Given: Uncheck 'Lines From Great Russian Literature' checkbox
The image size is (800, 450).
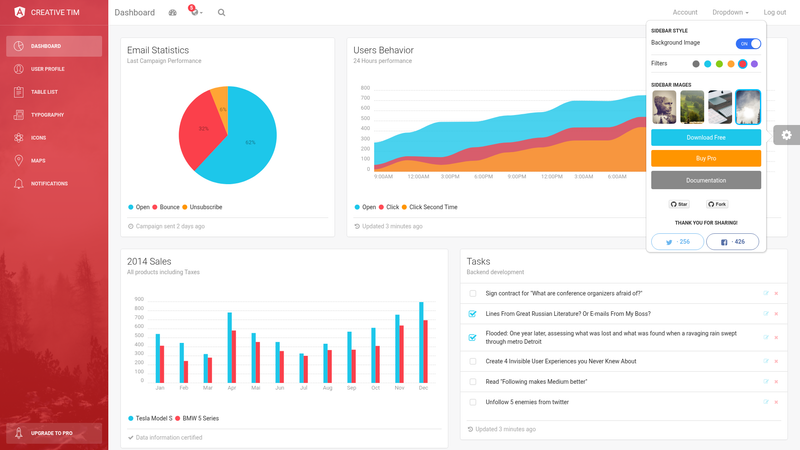Looking at the screenshot, I should (x=472, y=314).
